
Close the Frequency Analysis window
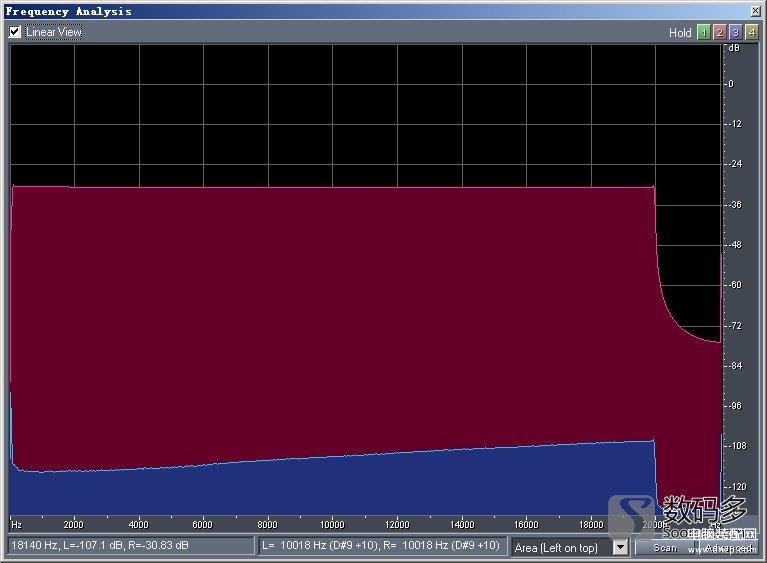(x=756, y=11)
